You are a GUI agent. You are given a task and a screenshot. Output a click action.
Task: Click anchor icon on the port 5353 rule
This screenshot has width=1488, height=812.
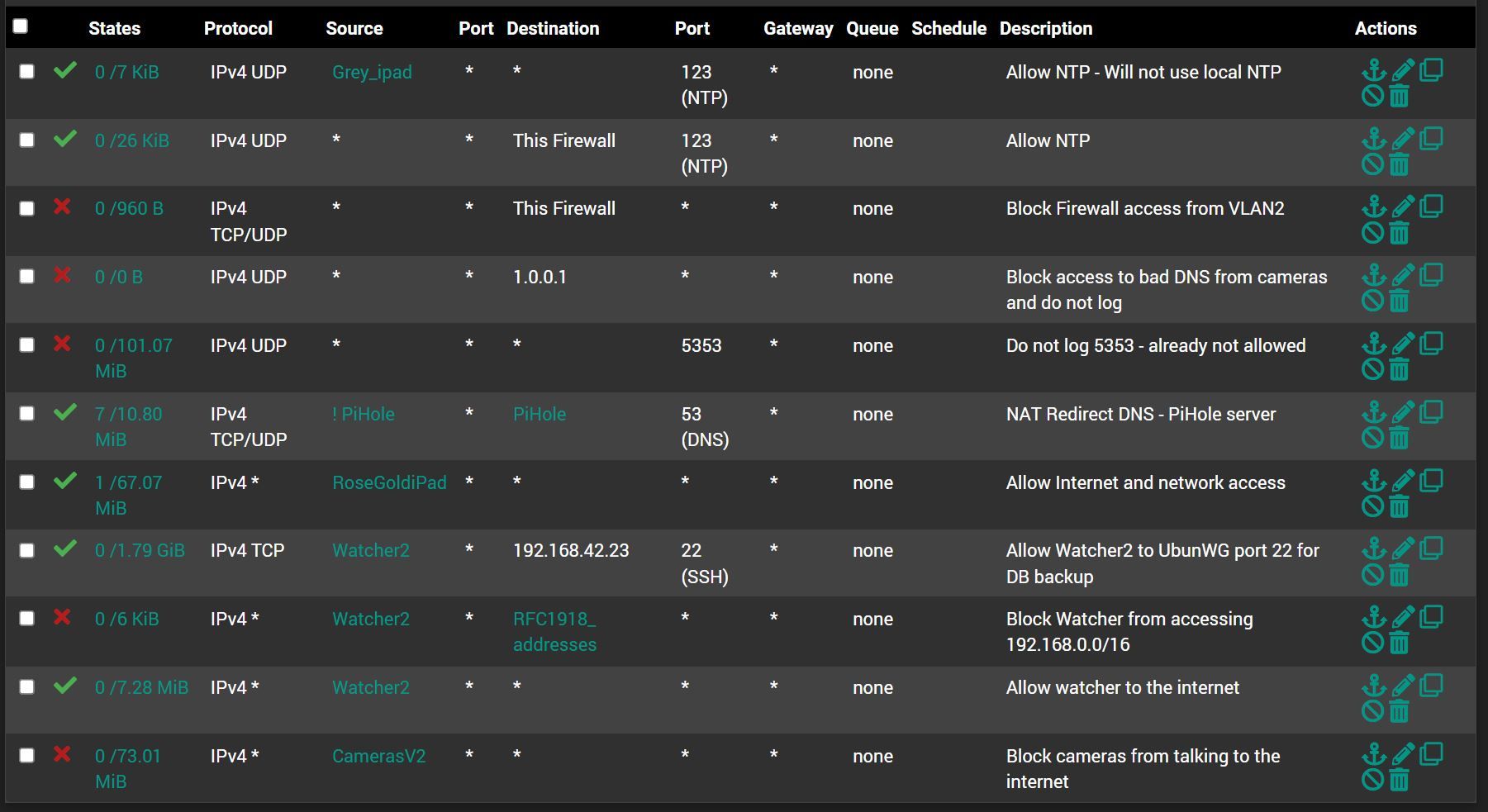pos(1374,344)
